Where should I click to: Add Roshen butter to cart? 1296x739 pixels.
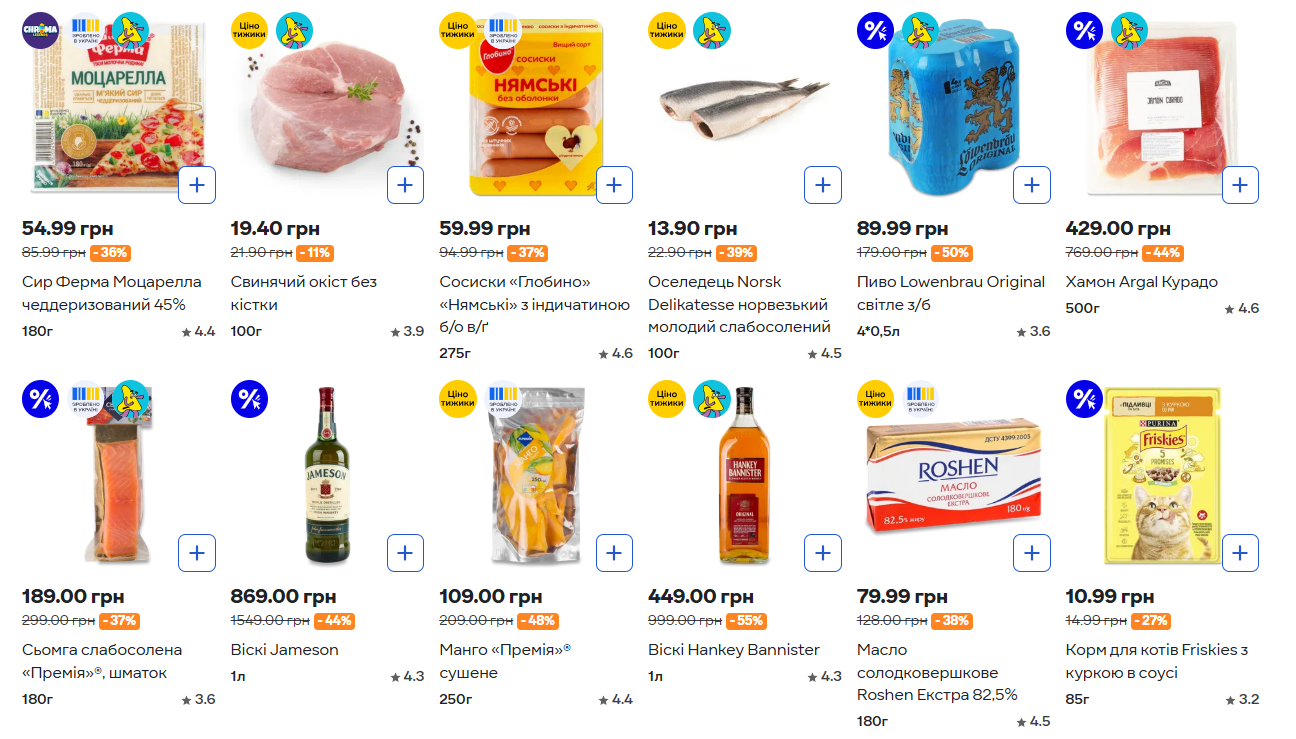pos(1032,553)
